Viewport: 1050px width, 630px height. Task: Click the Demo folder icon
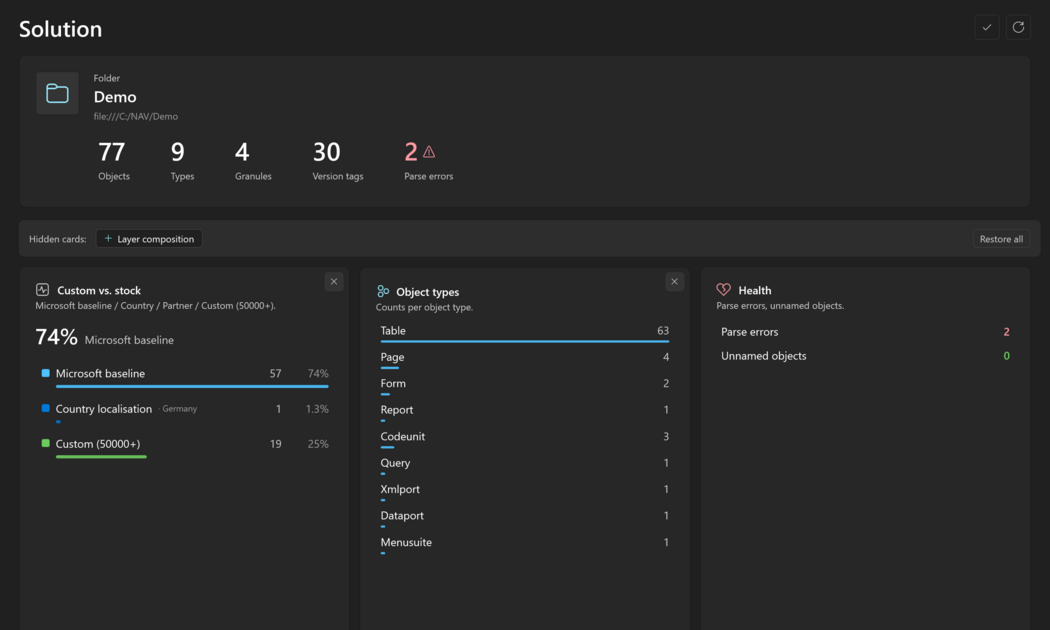coord(58,93)
